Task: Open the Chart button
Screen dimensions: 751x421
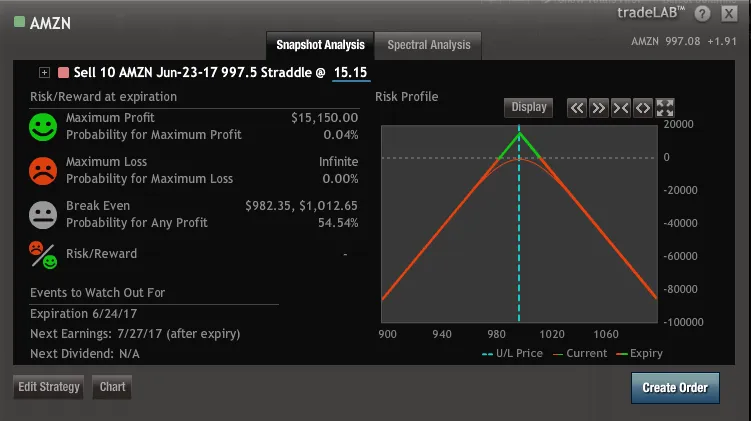Action: point(112,387)
